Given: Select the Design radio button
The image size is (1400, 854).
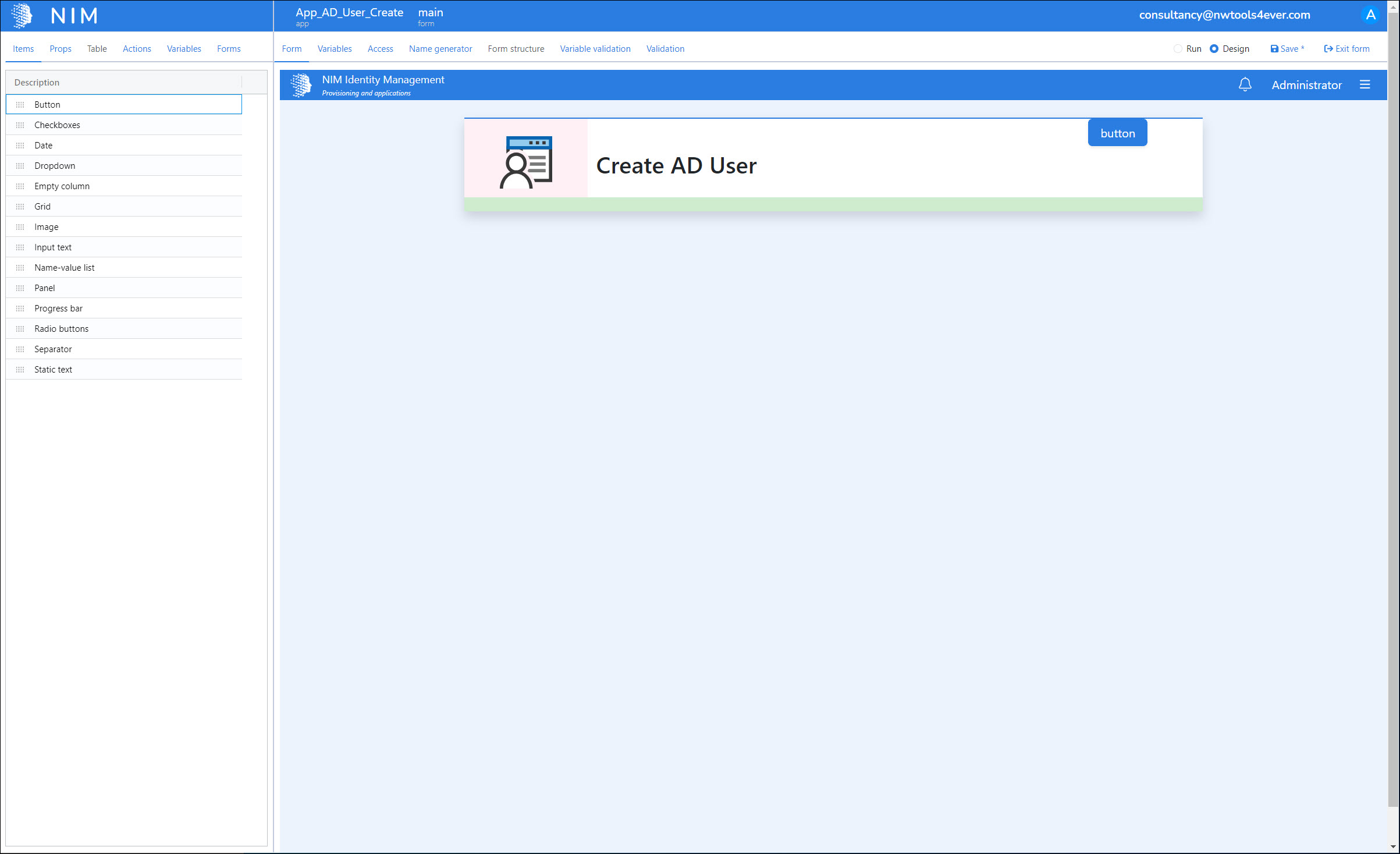Looking at the screenshot, I should pos(1214,49).
